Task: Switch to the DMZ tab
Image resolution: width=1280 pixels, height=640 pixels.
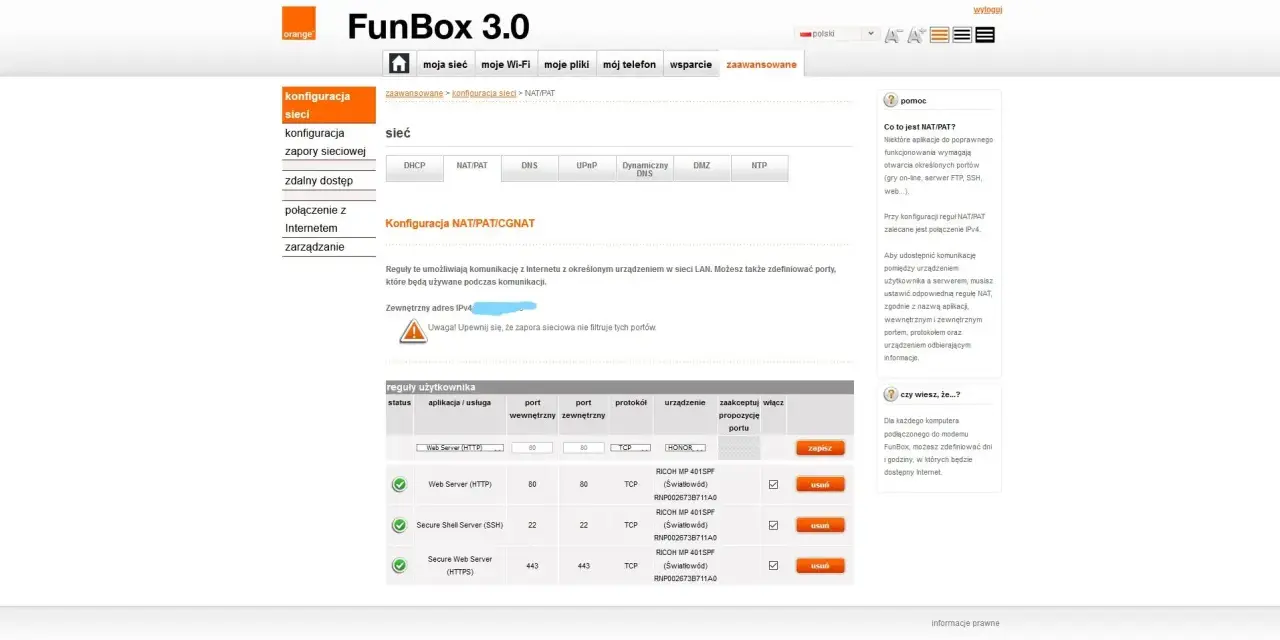Action: click(702, 166)
